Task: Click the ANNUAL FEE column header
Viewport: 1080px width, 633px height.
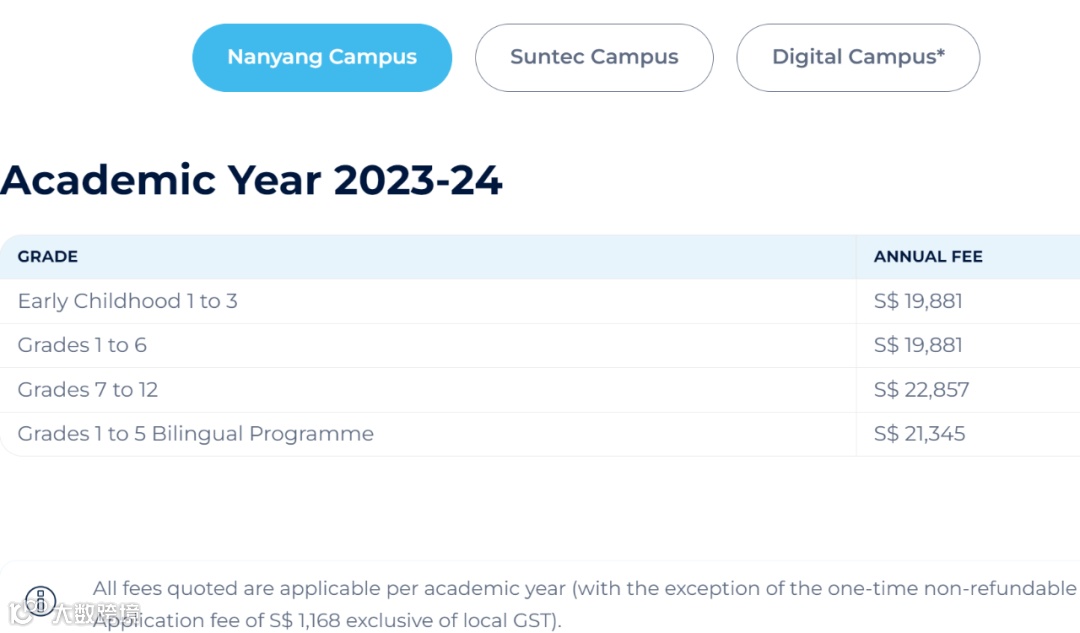Action: pyautogui.click(x=928, y=257)
